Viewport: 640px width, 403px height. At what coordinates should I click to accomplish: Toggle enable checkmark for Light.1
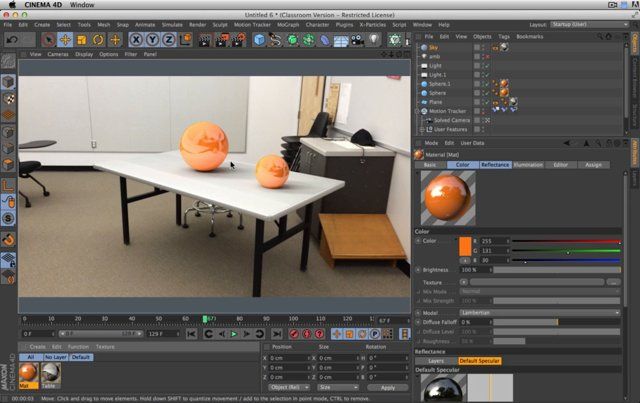coord(487,75)
